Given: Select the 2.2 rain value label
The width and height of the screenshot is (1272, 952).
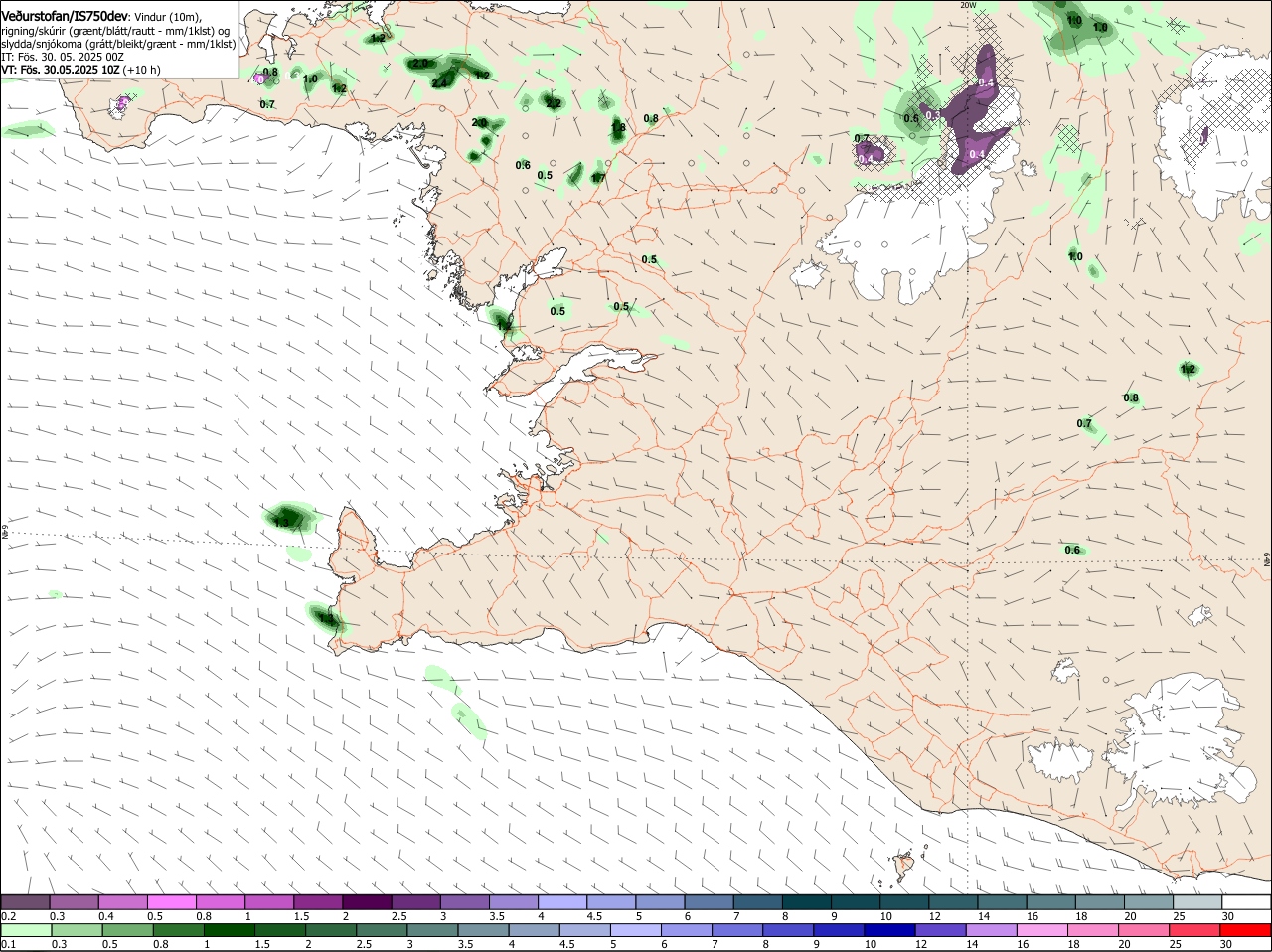Looking at the screenshot, I should (554, 103).
